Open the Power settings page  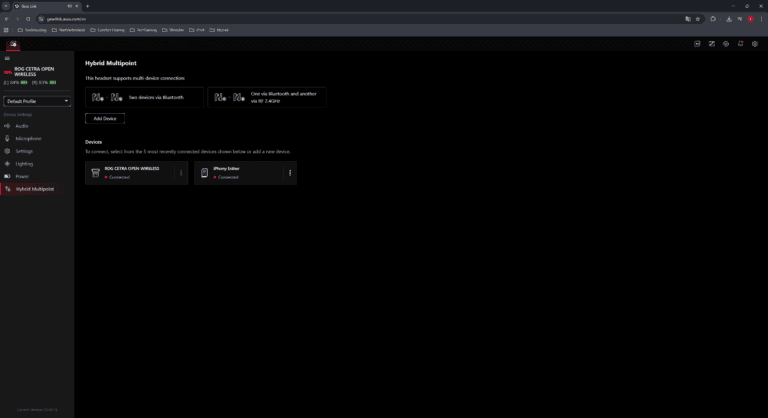22,176
